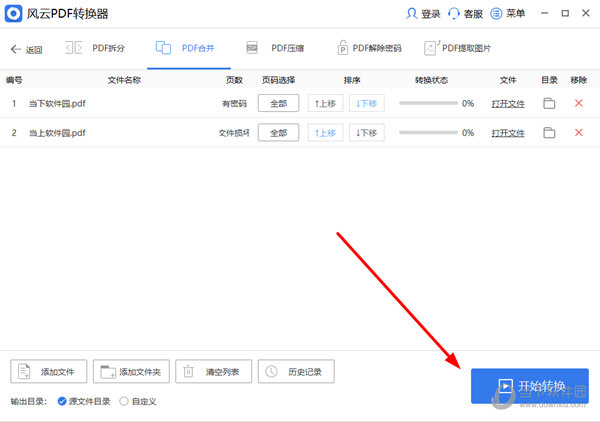
Task: Open file link for 当下软件园.pdf
Action: click(x=508, y=104)
